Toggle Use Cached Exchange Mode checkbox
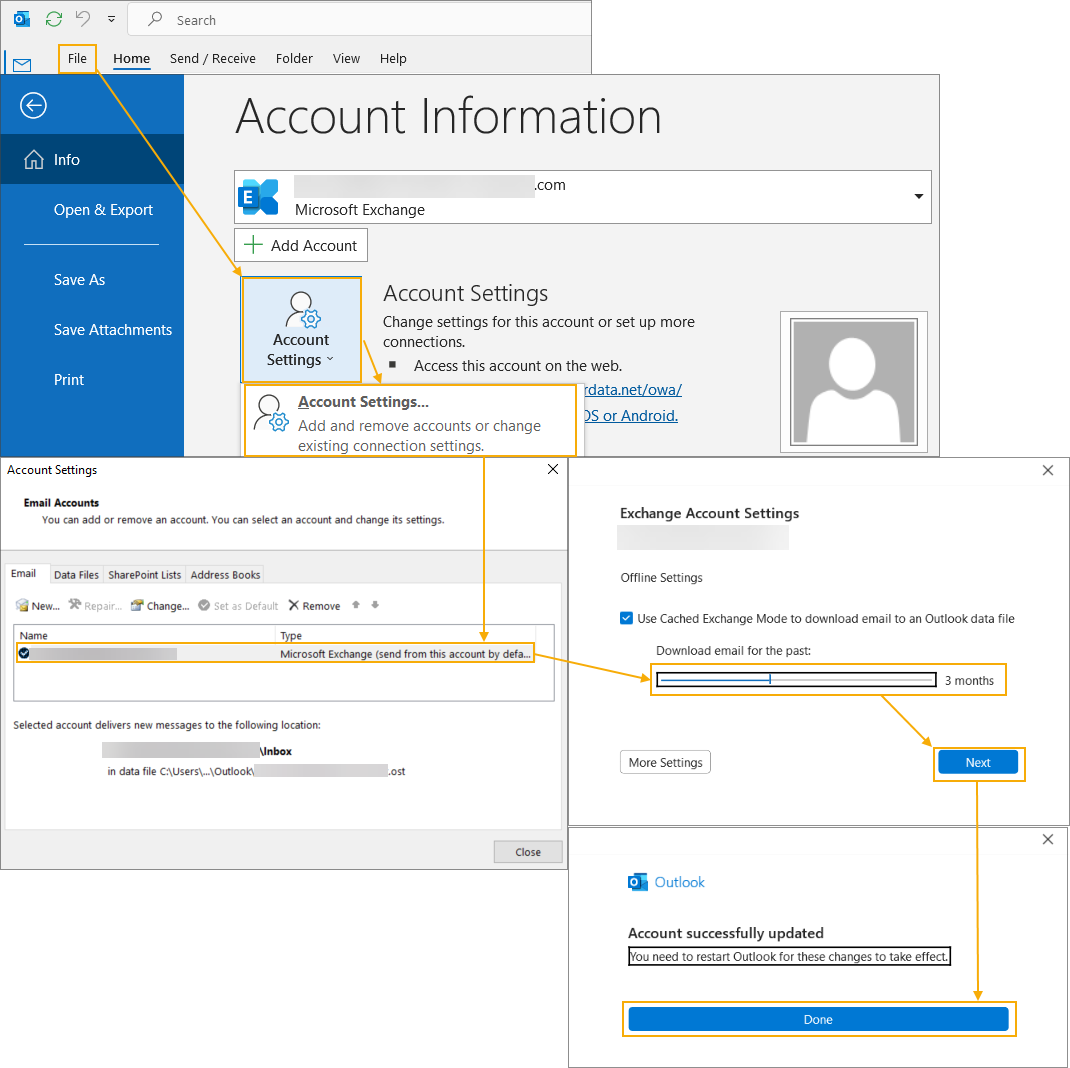The image size is (1070, 1068). click(x=626, y=619)
